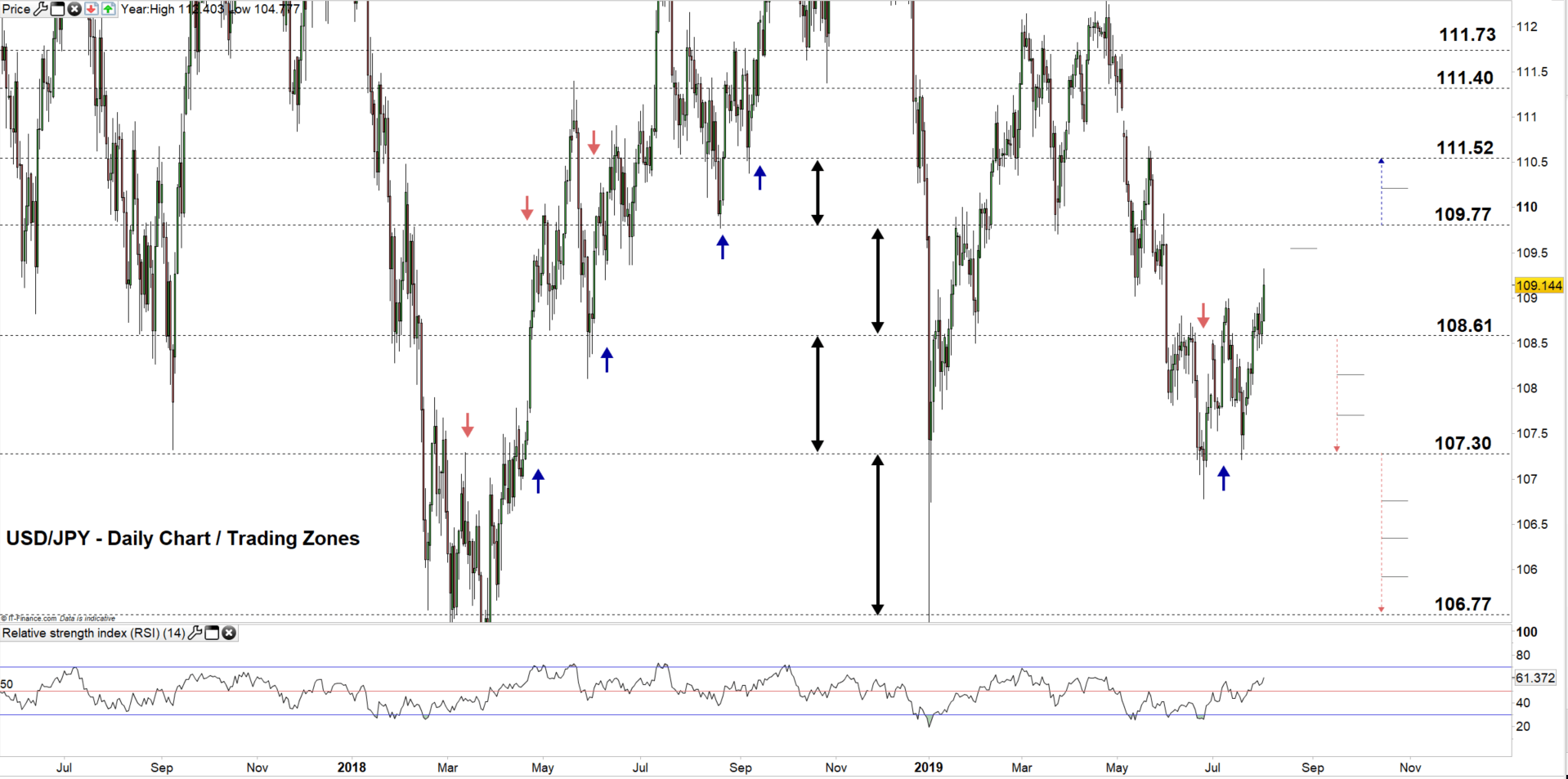Click the IT-Finance.com data indicative notice
This screenshot has height=779, width=1568.
pyautogui.click(x=58, y=618)
